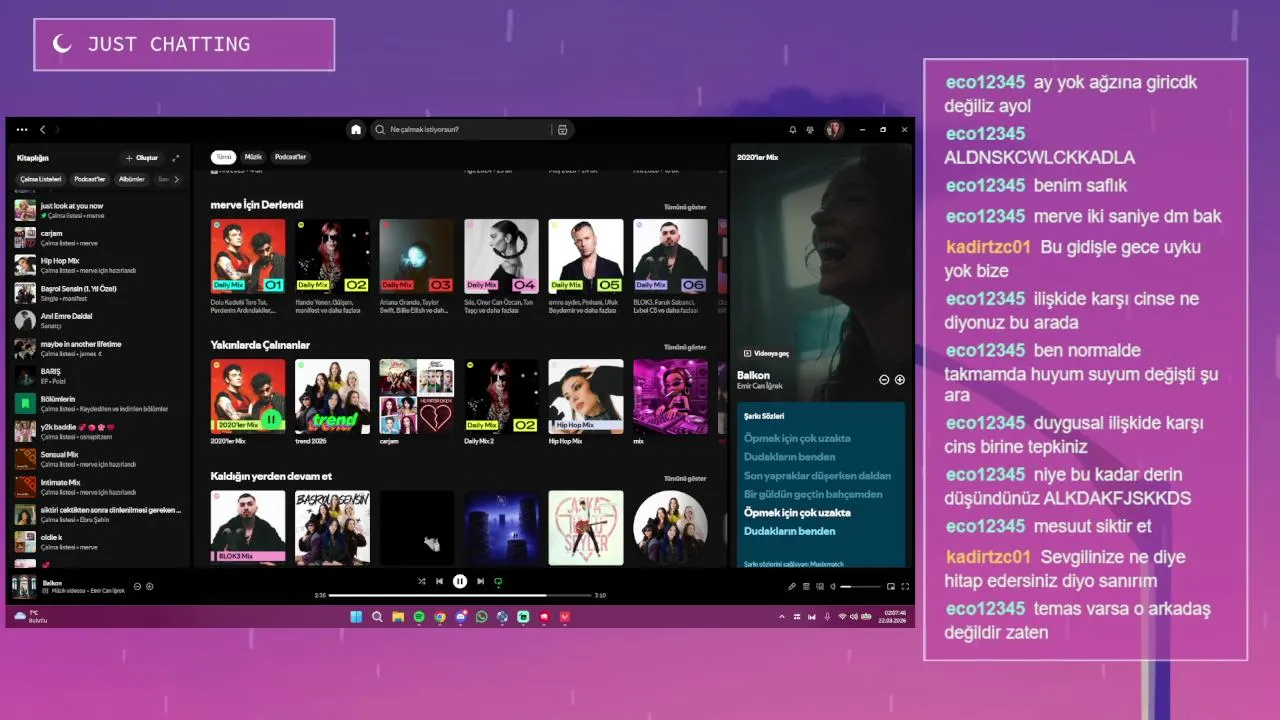Select the Tümü filter on the home feed
Screen dimensions: 1280x720
(224, 157)
